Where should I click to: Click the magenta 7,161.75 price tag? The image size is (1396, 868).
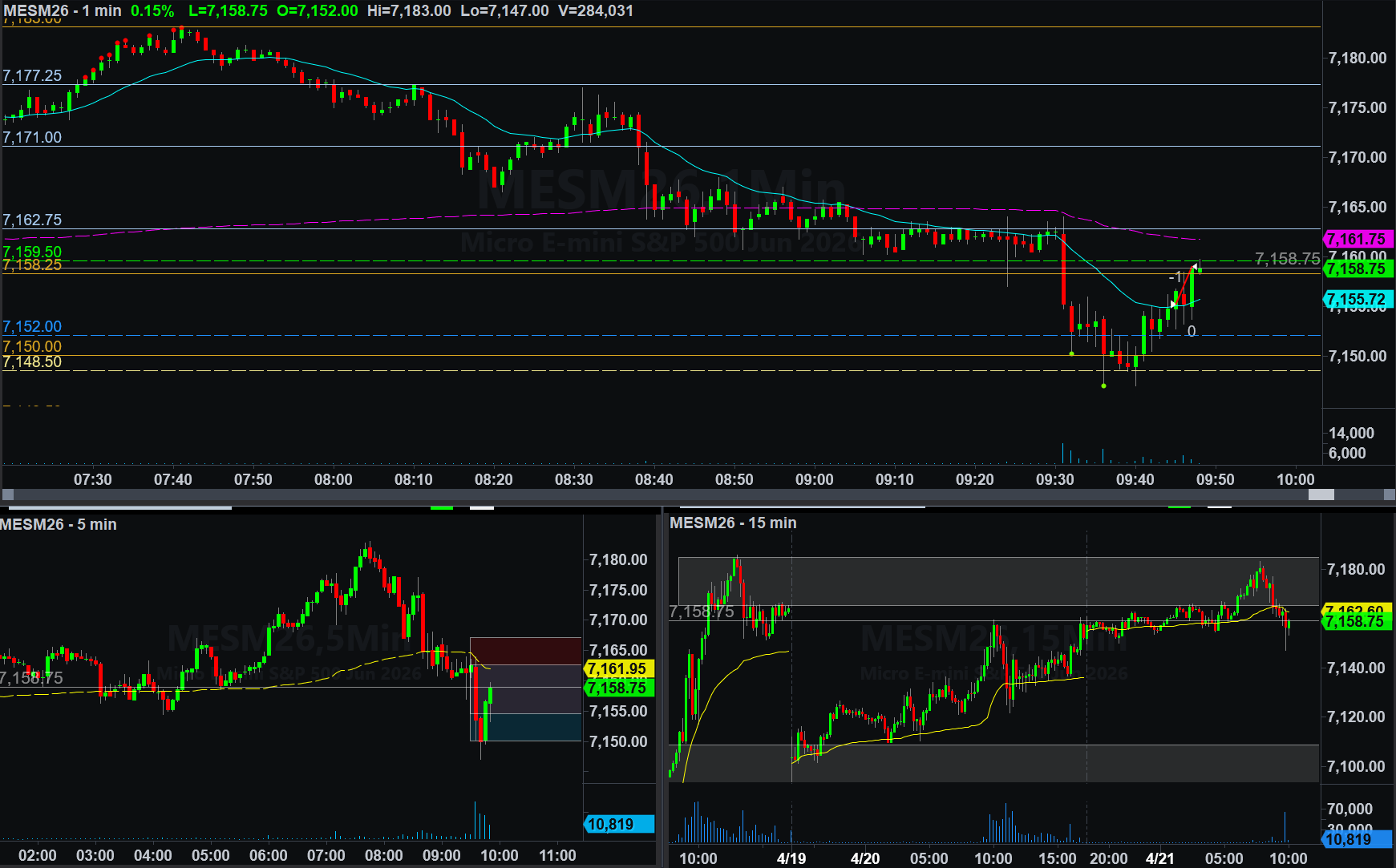pyautogui.click(x=1357, y=239)
